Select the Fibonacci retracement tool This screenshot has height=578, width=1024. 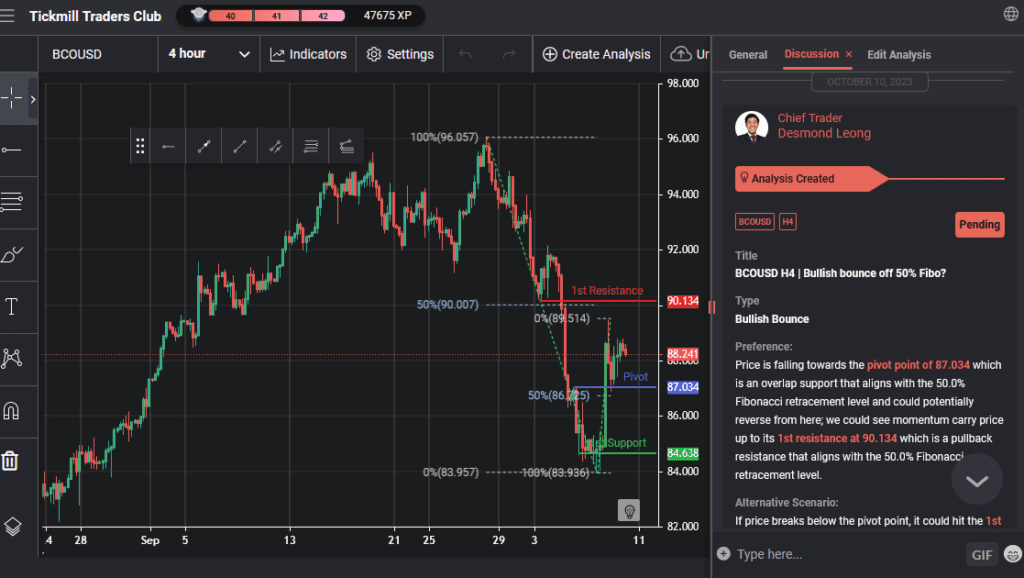(14, 202)
